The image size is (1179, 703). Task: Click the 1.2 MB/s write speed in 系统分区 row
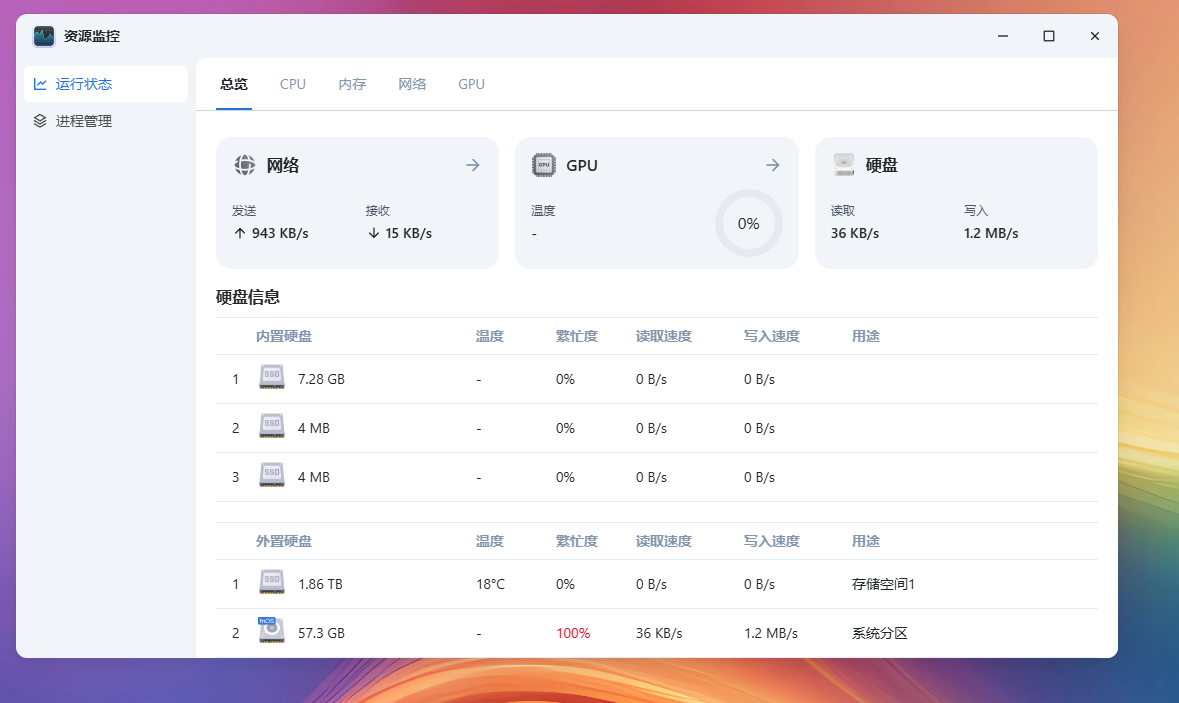click(771, 633)
